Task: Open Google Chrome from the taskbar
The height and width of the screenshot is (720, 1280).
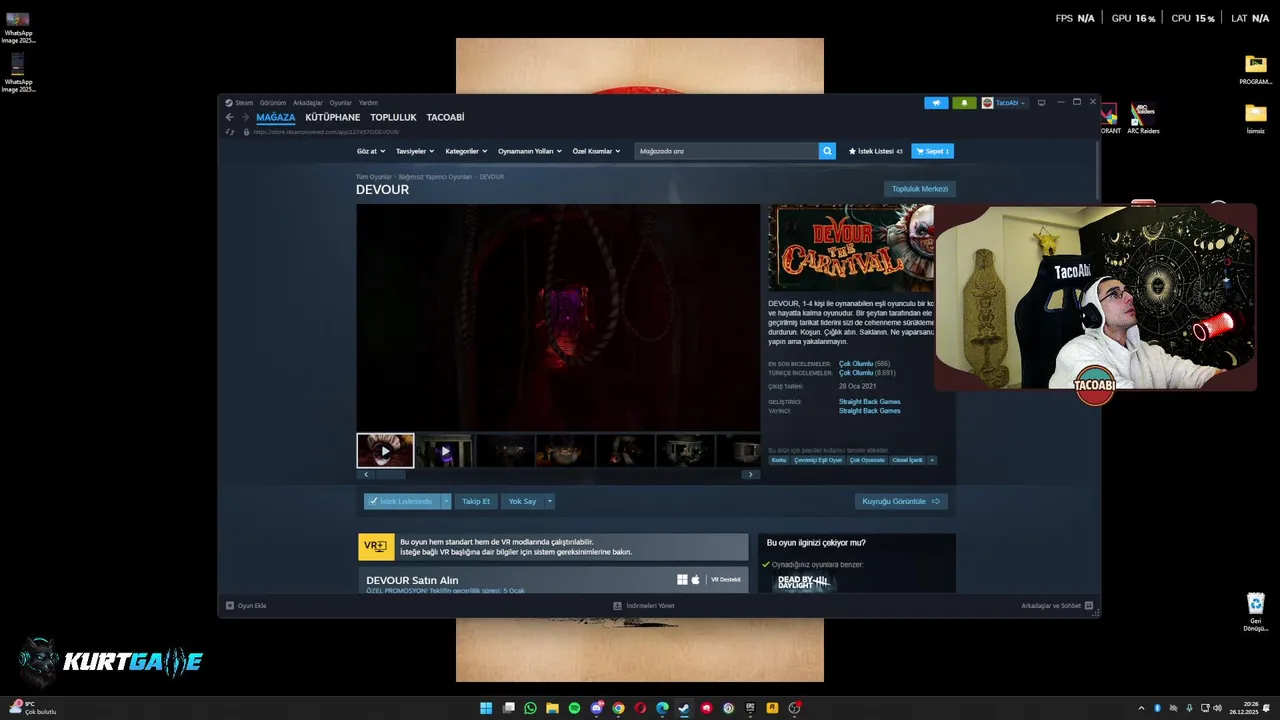Action: click(618, 708)
